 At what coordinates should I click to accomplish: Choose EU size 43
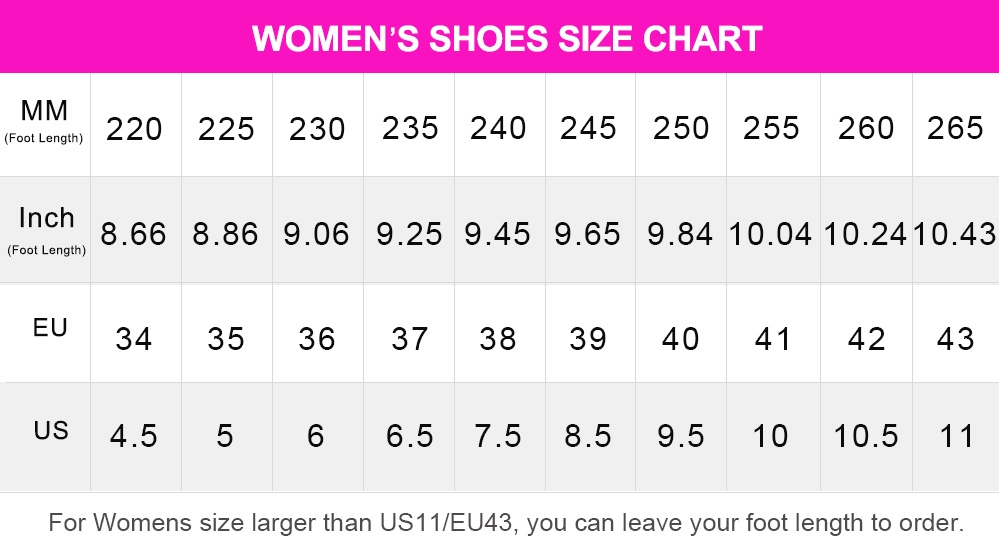[955, 339]
